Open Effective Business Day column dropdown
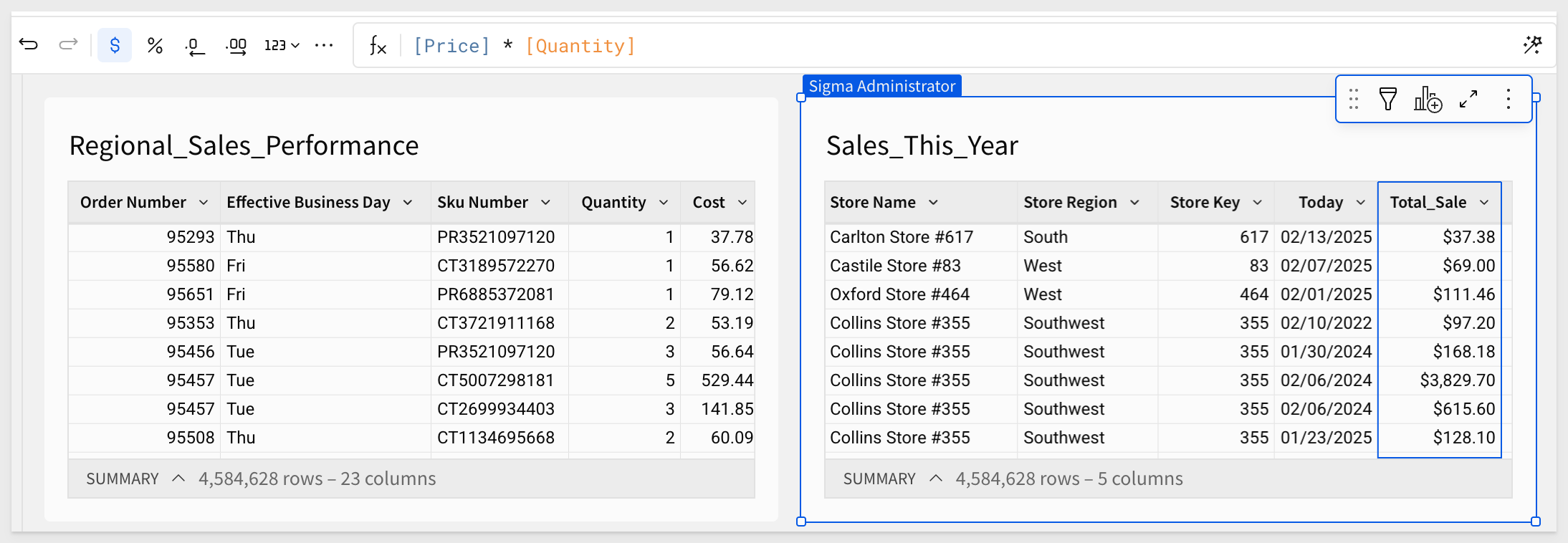Screen dimensions: 1568x543 click(x=408, y=203)
